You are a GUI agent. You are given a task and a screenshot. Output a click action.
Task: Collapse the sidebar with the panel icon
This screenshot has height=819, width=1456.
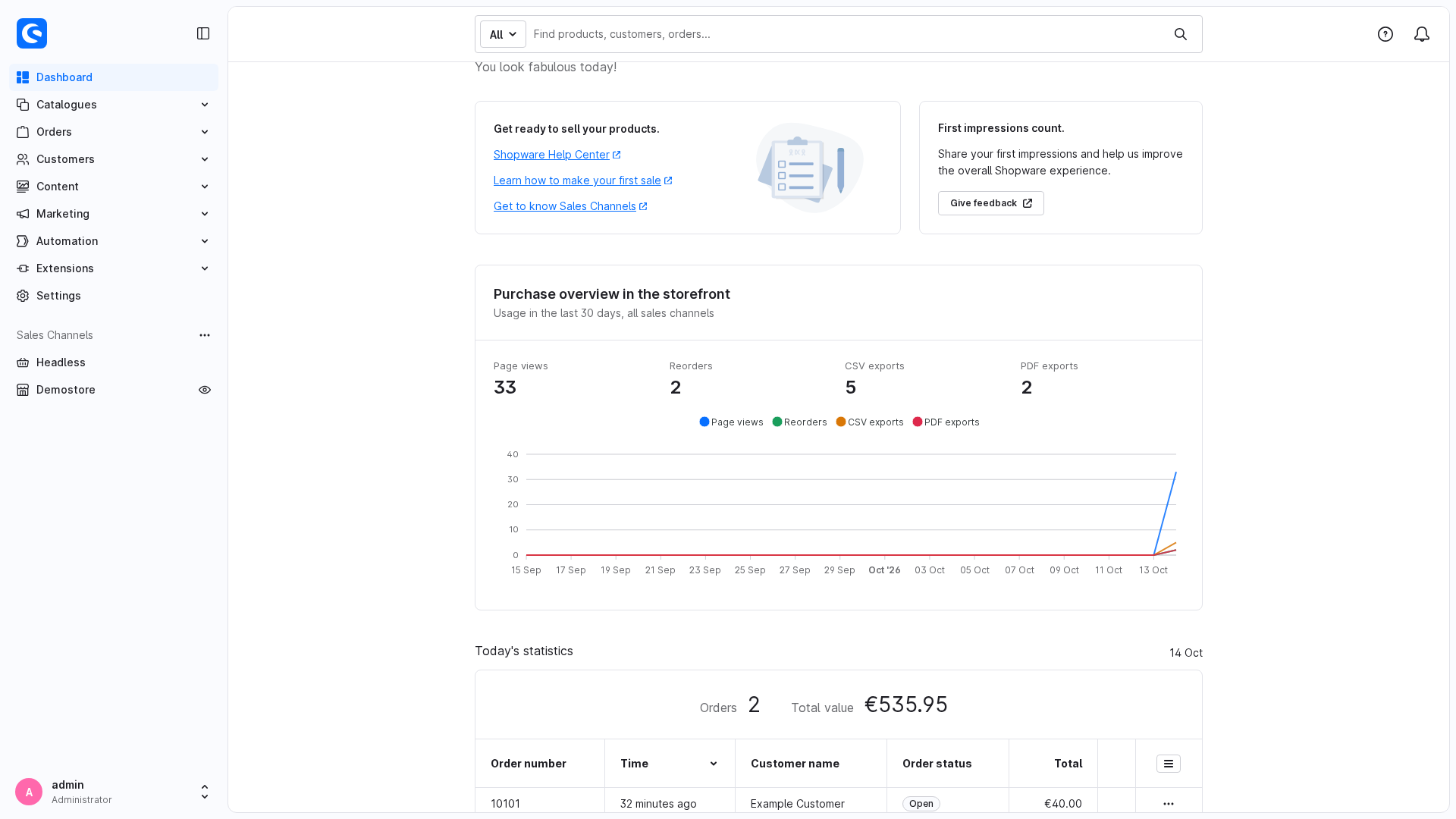point(203,33)
